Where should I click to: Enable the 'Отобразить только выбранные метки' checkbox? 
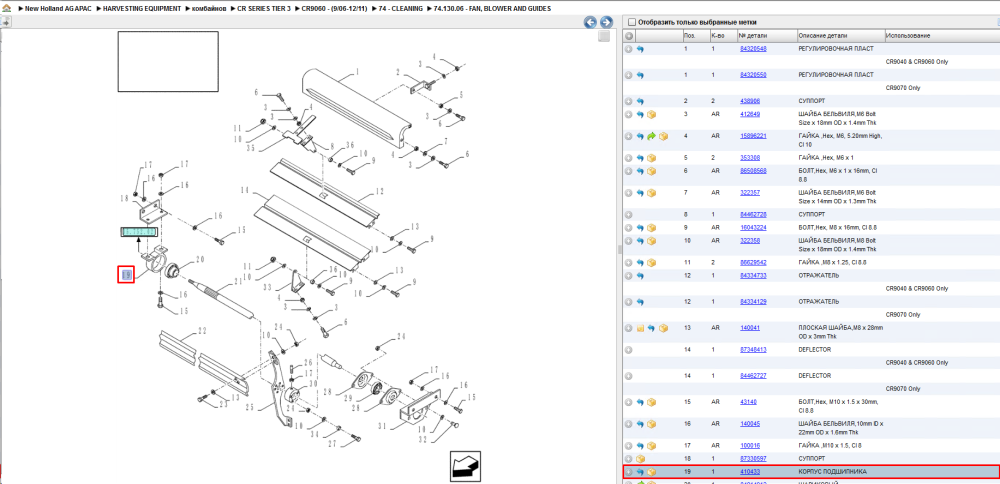click(632, 22)
